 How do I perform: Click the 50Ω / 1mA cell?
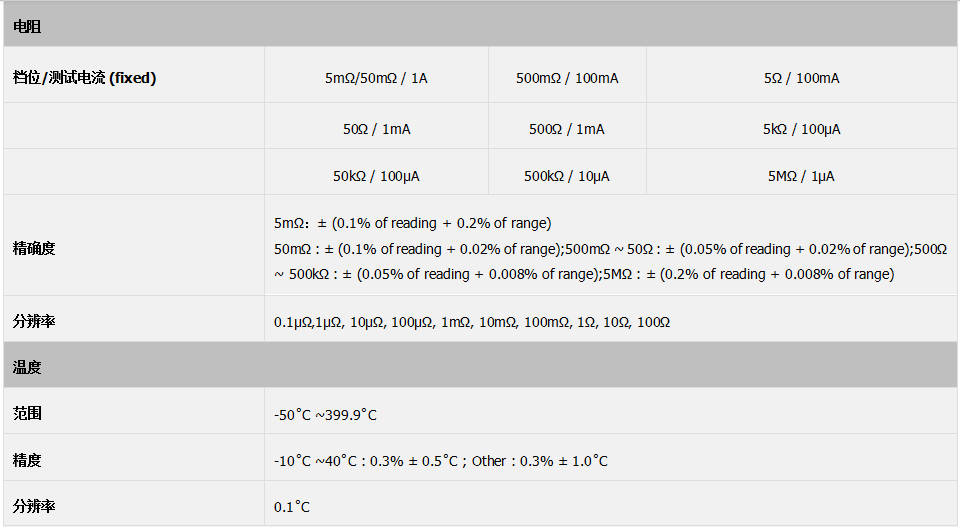pos(377,129)
